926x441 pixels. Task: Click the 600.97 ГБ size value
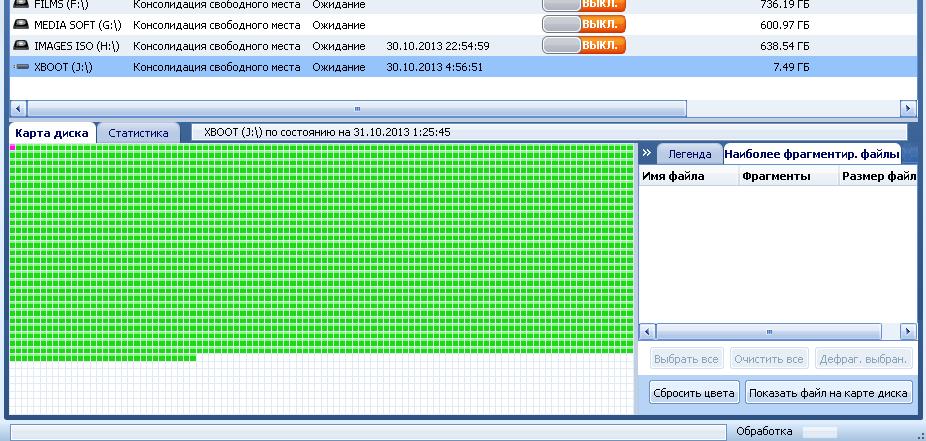point(785,25)
